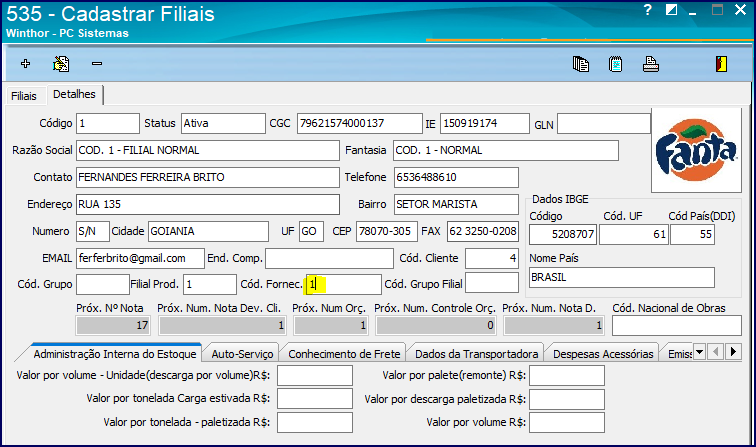
Task: Click the FAX field
Action: pyautogui.click(x=483, y=231)
